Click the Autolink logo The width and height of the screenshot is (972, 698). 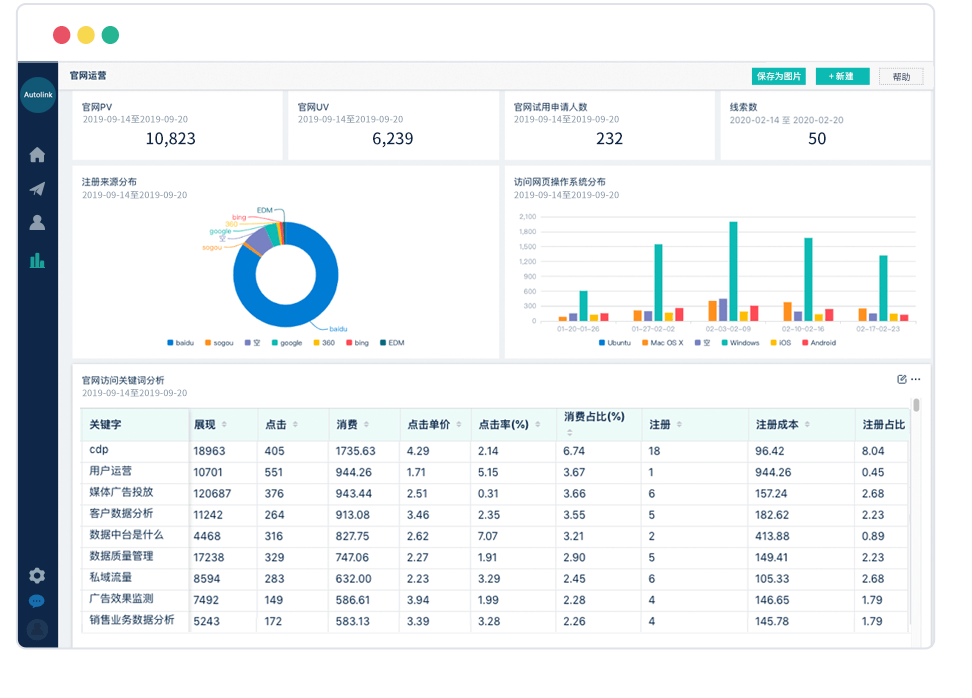(x=38, y=95)
